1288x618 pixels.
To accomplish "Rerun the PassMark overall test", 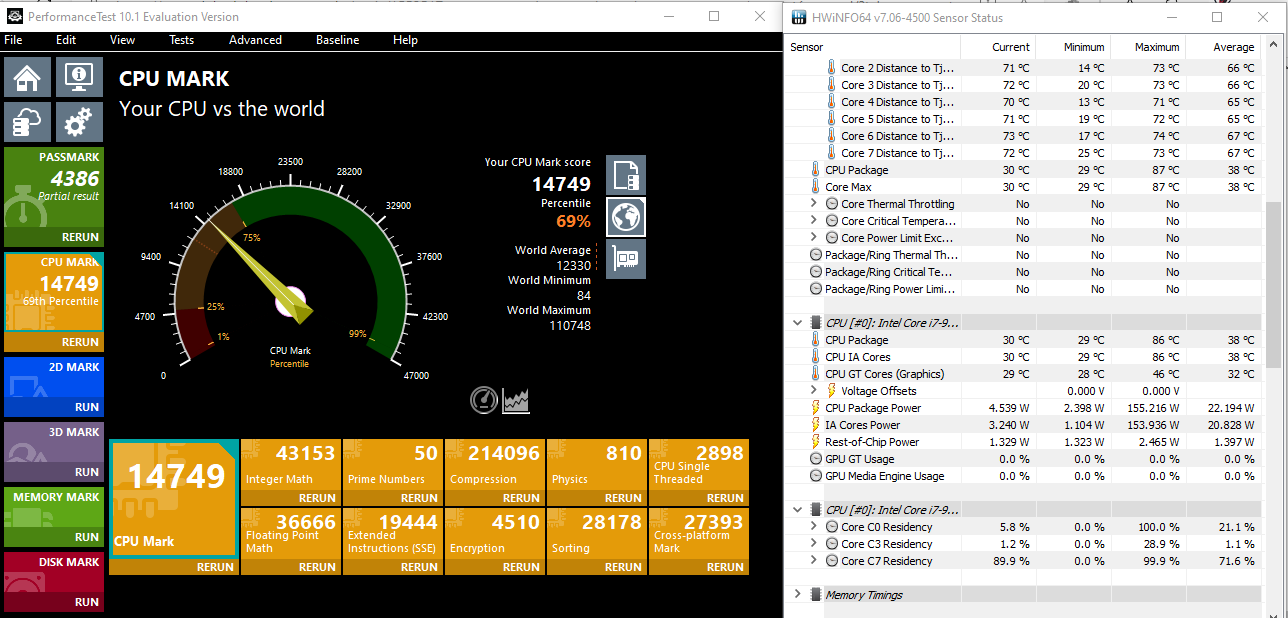I will [x=80, y=238].
